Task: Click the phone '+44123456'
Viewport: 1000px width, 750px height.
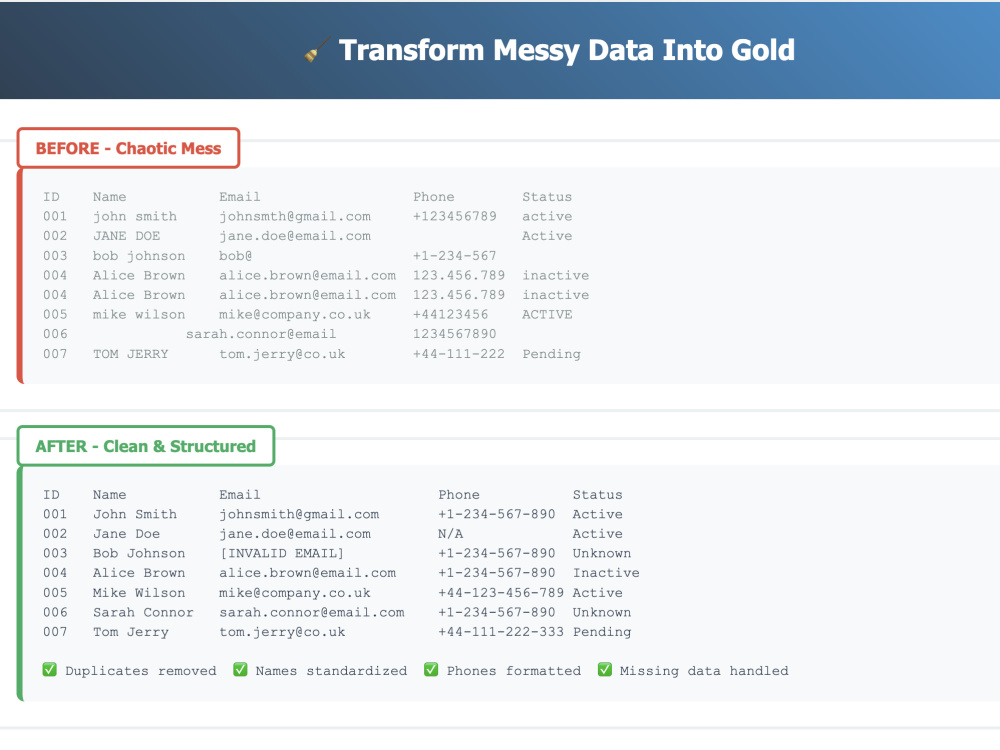Action: click(x=450, y=314)
